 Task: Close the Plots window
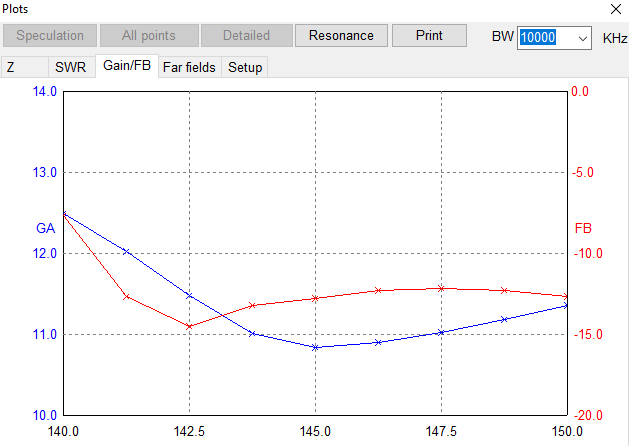click(x=614, y=8)
